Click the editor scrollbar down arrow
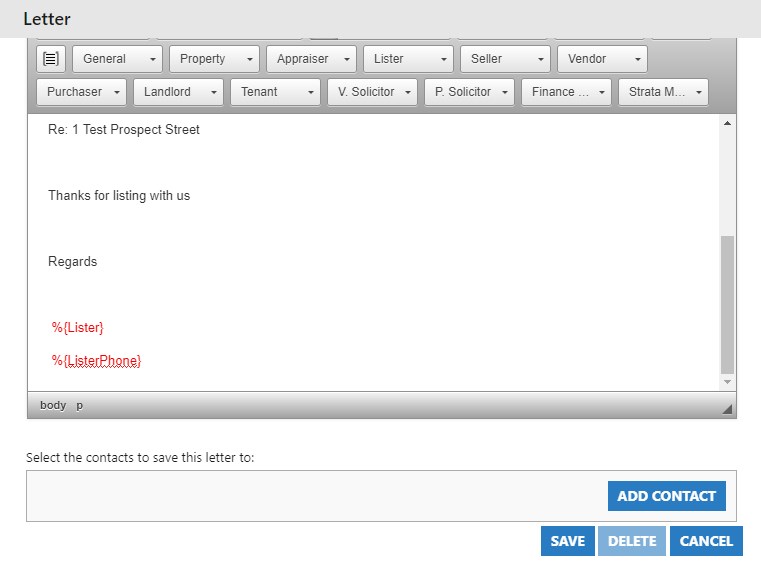Image resolution: width=761 pixels, height=568 pixels. coord(727,382)
